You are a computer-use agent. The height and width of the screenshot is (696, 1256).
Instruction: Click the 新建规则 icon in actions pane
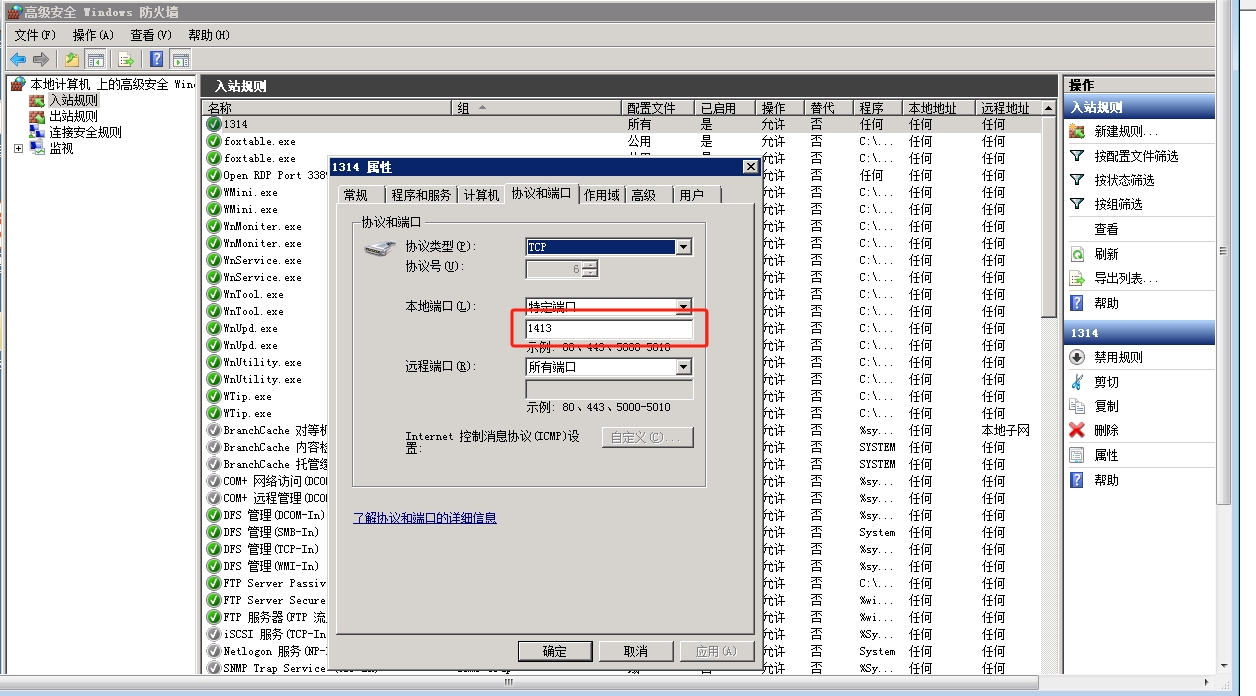click(x=1077, y=131)
